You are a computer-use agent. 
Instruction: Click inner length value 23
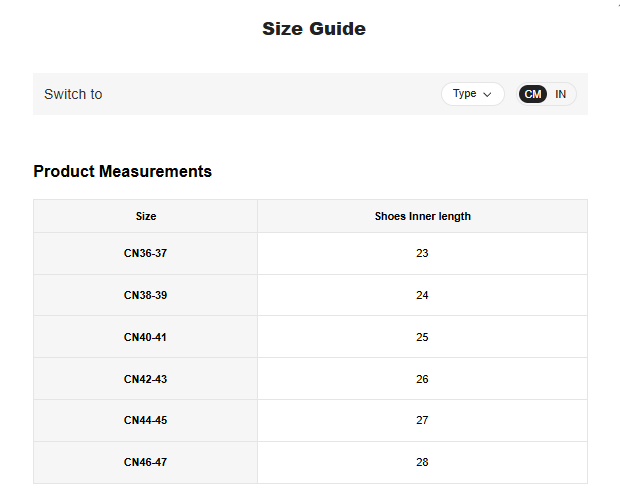[422, 254]
